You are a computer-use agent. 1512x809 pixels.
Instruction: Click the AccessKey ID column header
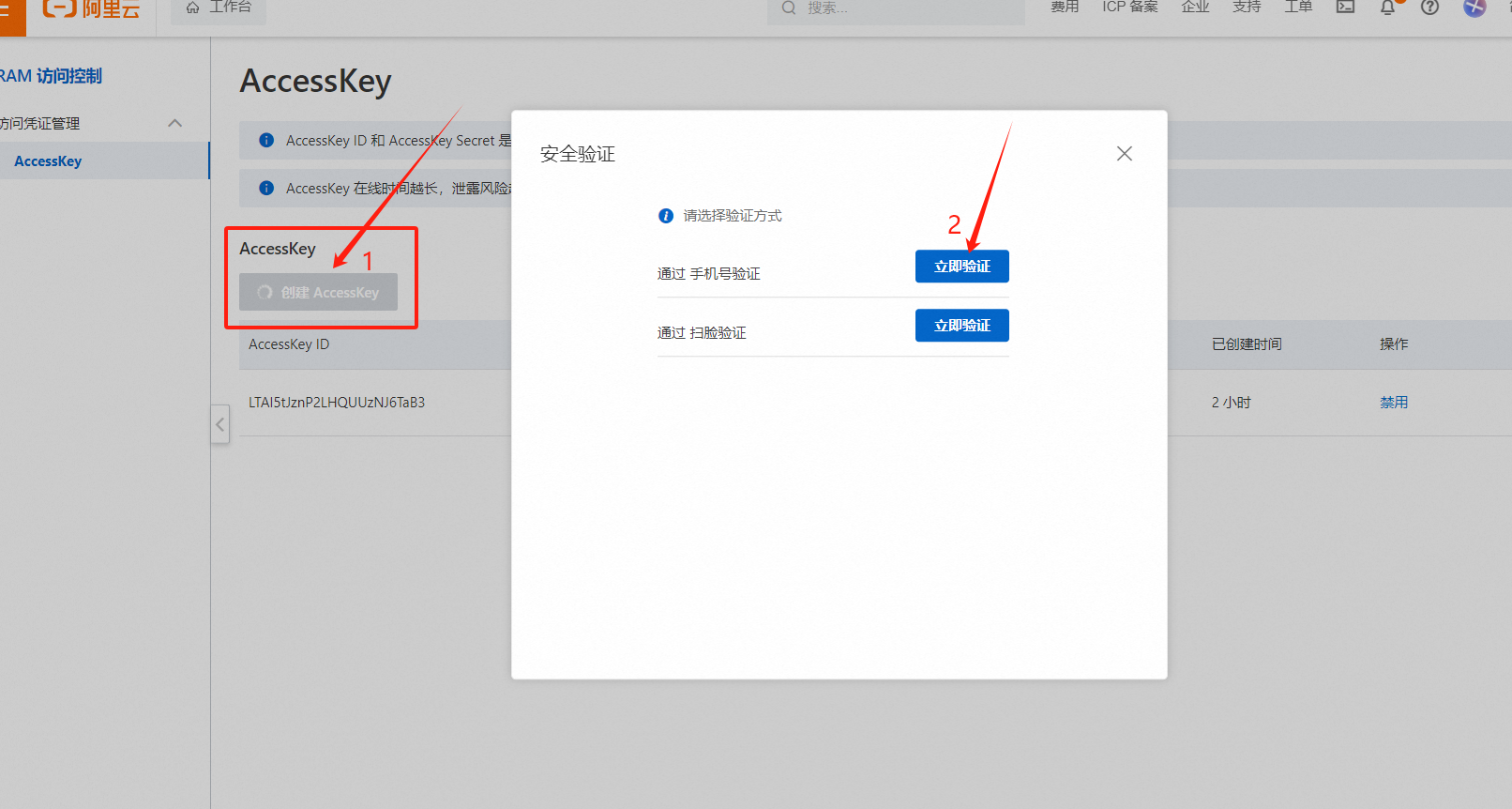click(289, 344)
